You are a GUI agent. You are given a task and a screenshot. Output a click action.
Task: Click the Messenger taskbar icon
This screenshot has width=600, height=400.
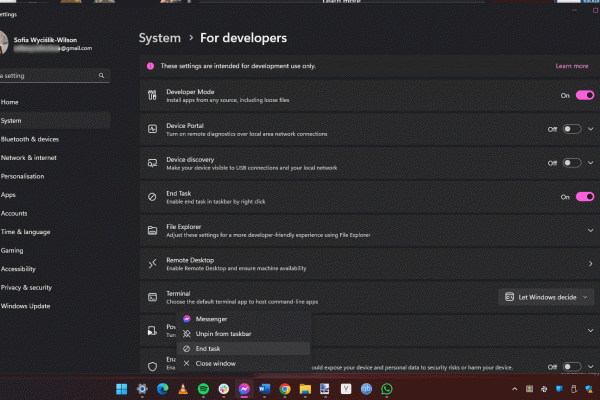pos(244,389)
